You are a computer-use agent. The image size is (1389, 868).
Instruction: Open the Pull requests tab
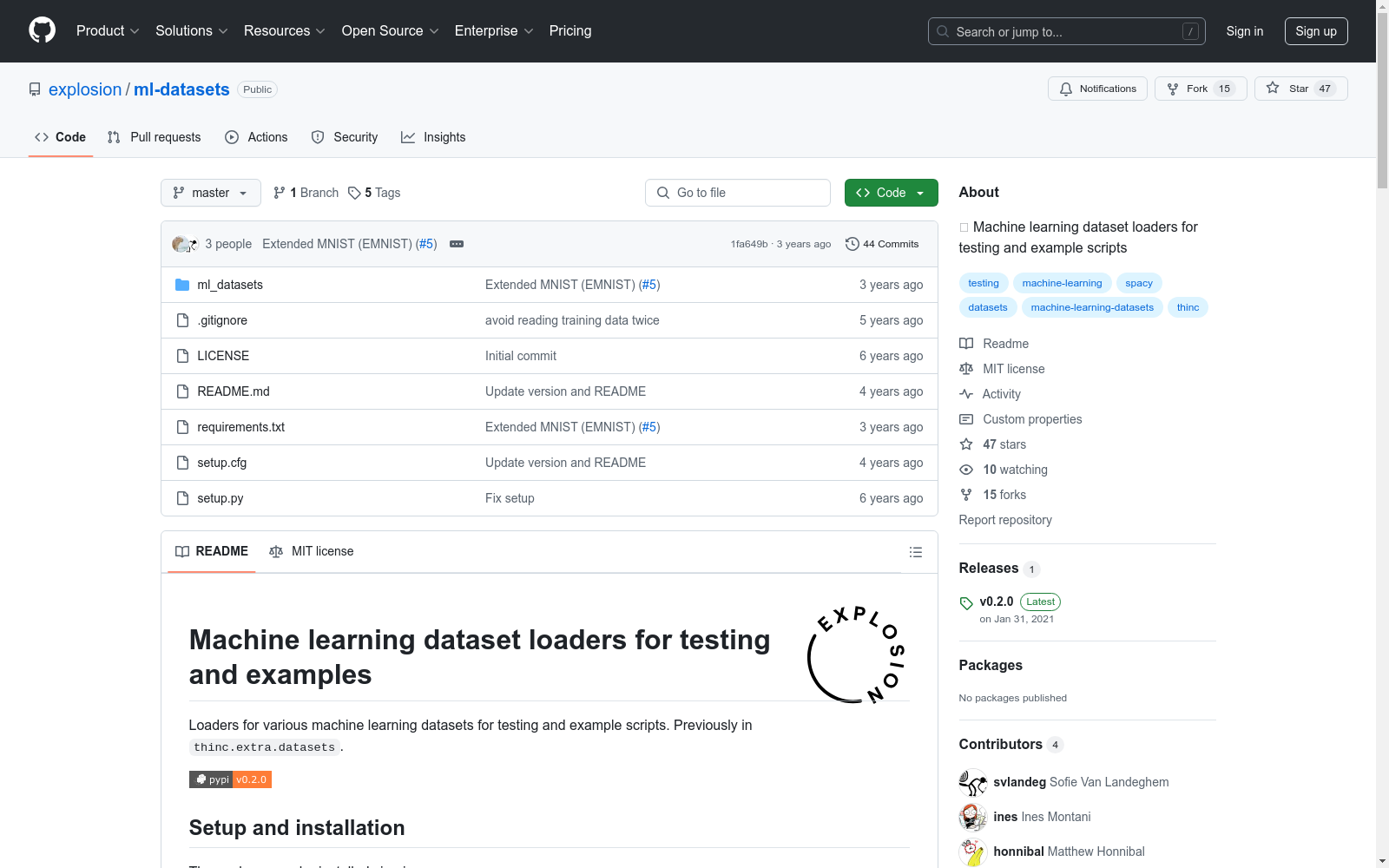click(154, 137)
